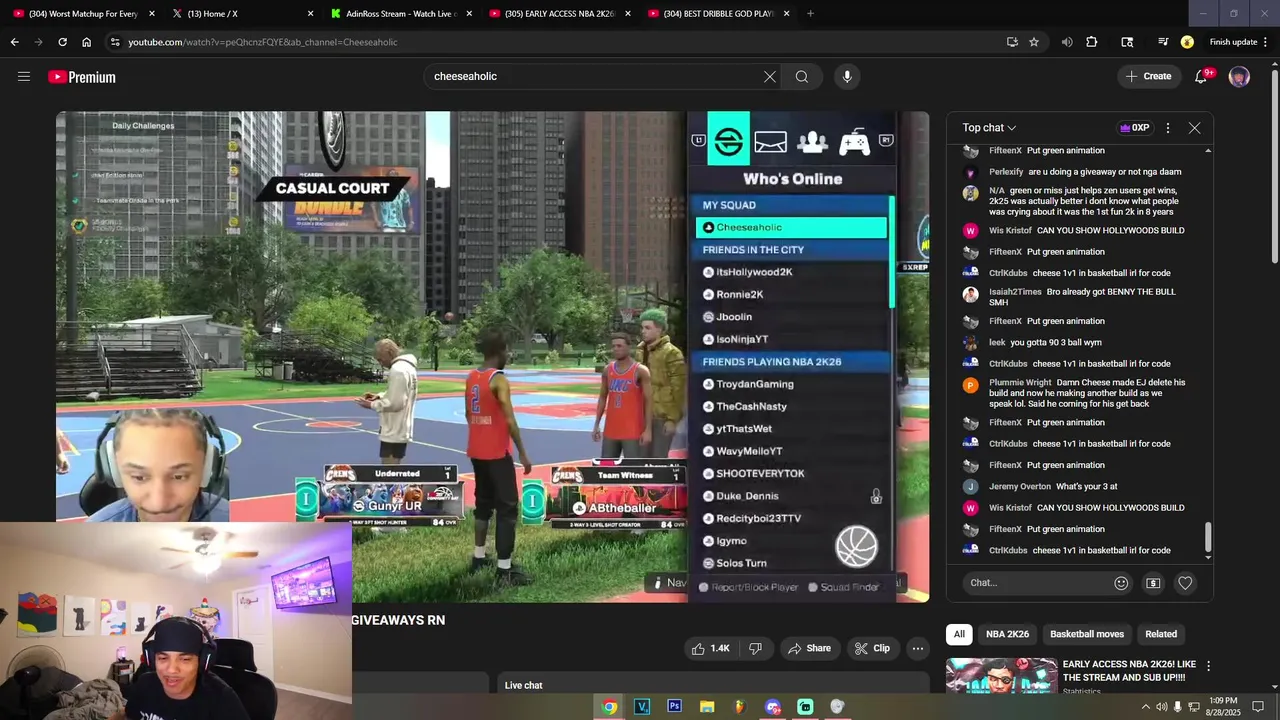Start voice search with the microphone

click(847, 76)
